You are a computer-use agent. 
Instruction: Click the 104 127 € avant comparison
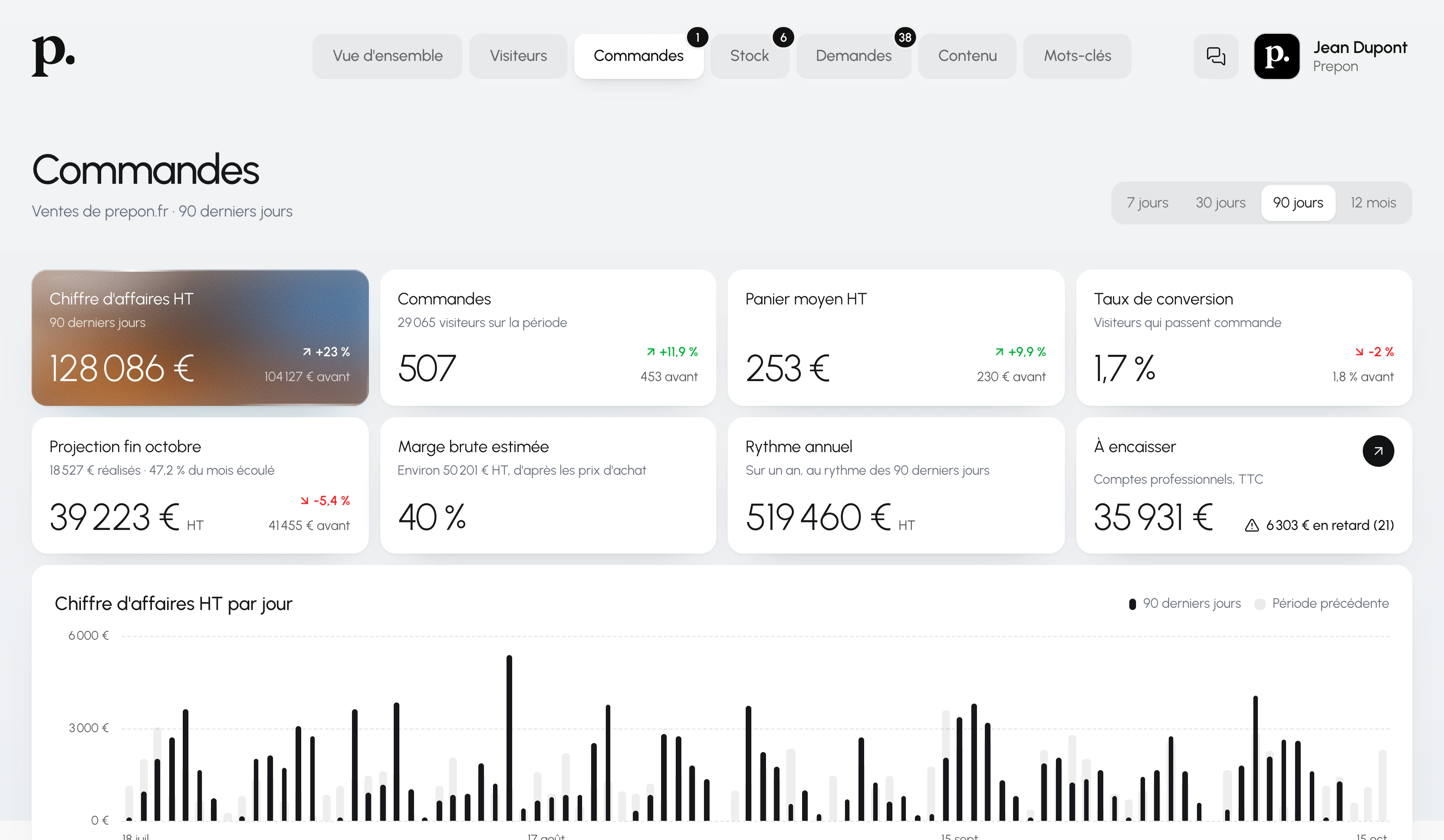point(306,377)
